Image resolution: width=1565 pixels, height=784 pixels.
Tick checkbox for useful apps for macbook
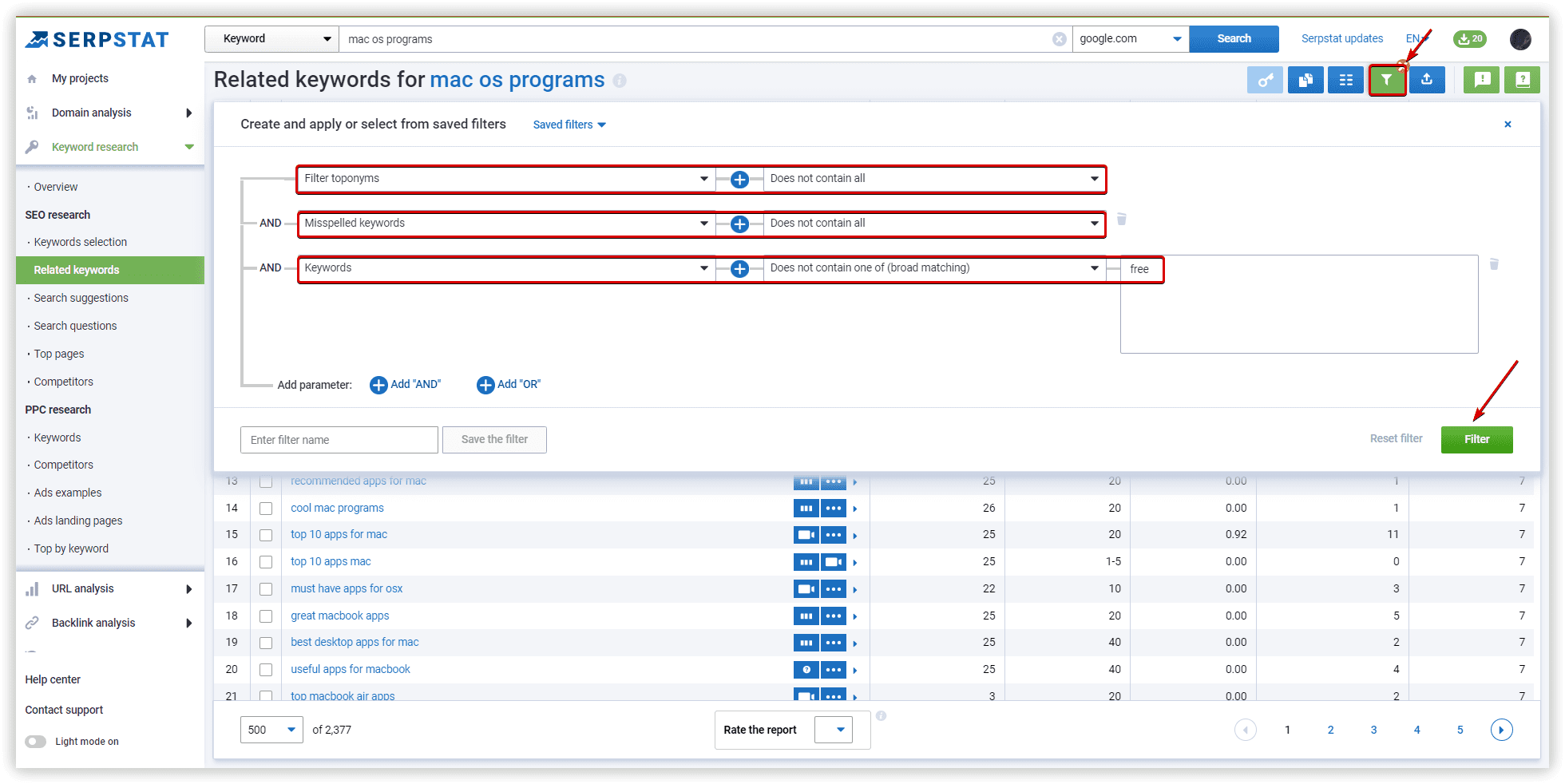pyautogui.click(x=266, y=670)
